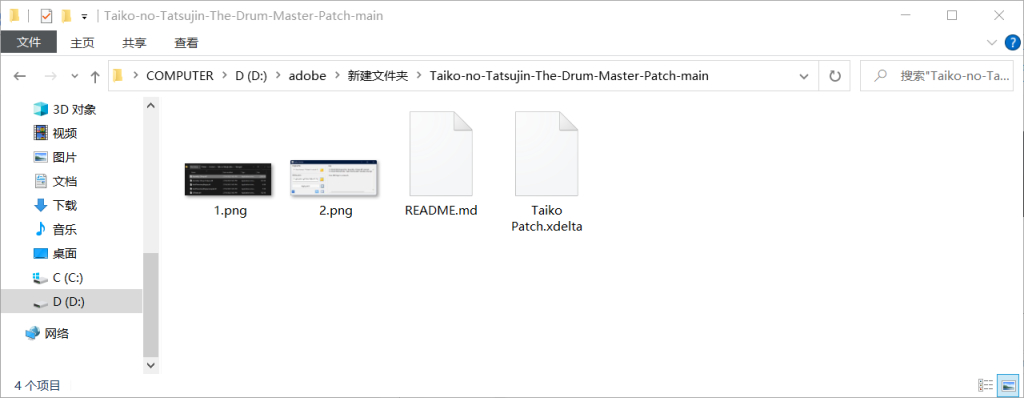Switch to details view icon in status bar
Image resolution: width=1024 pixels, height=398 pixels.
point(986,385)
